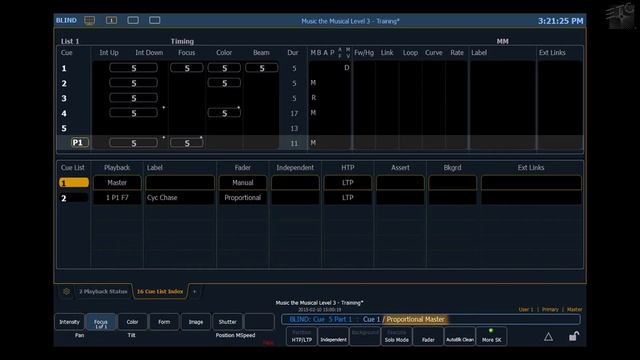
Task: Click the empty Label field of cue list 1
Action: pyautogui.click(x=180, y=183)
